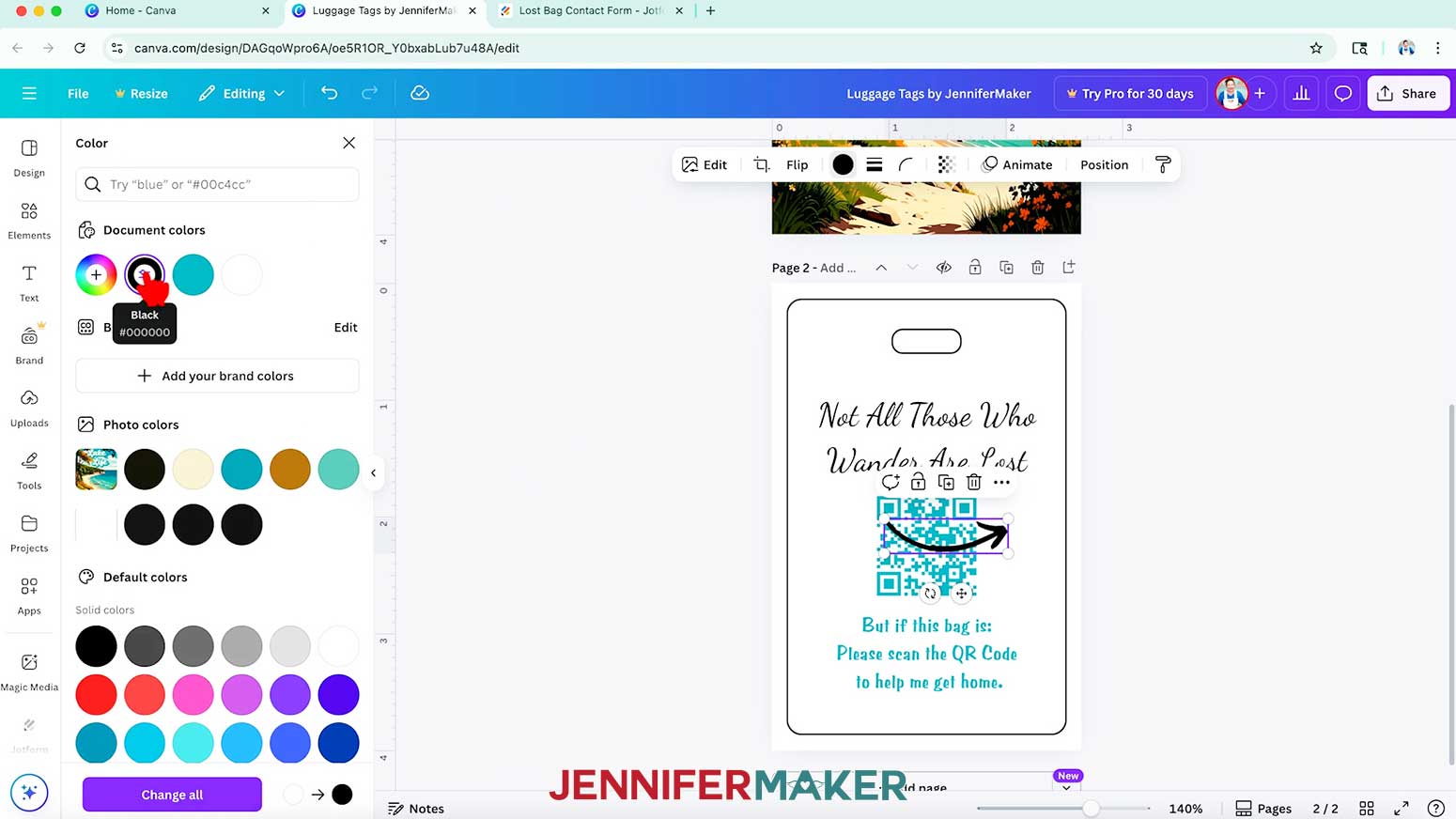Click the Change all button
The image size is (1456, 819).
pos(172,795)
